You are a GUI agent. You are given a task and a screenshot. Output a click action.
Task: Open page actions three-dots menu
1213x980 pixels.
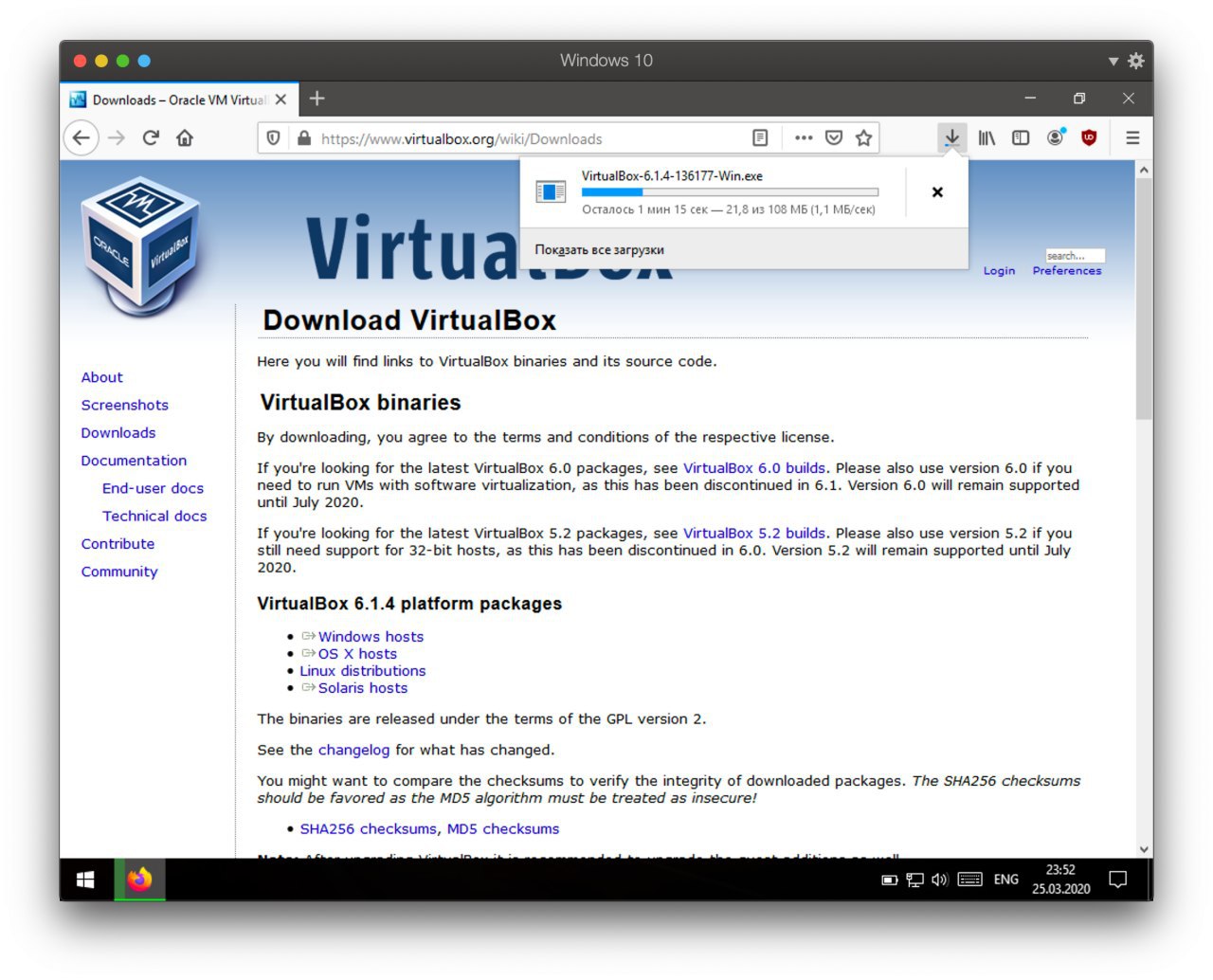[804, 138]
